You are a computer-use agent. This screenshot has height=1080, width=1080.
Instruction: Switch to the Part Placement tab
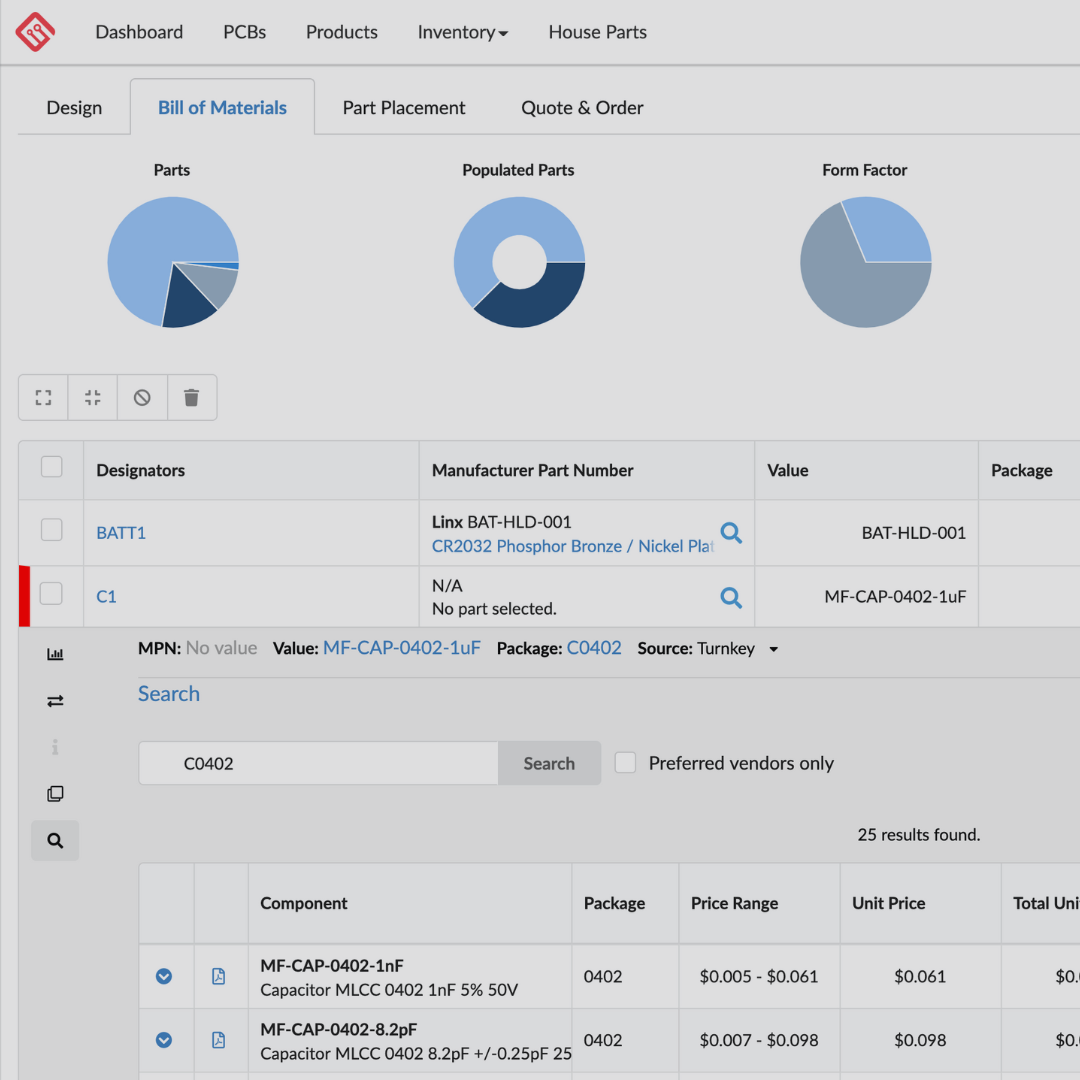[404, 108]
